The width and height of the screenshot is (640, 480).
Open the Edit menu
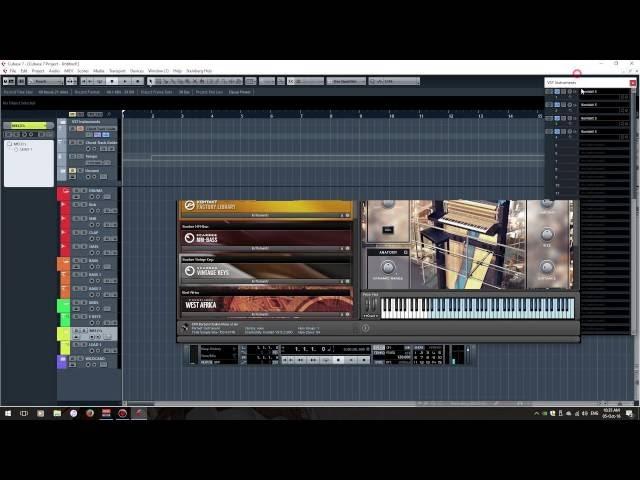(x=24, y=71)
